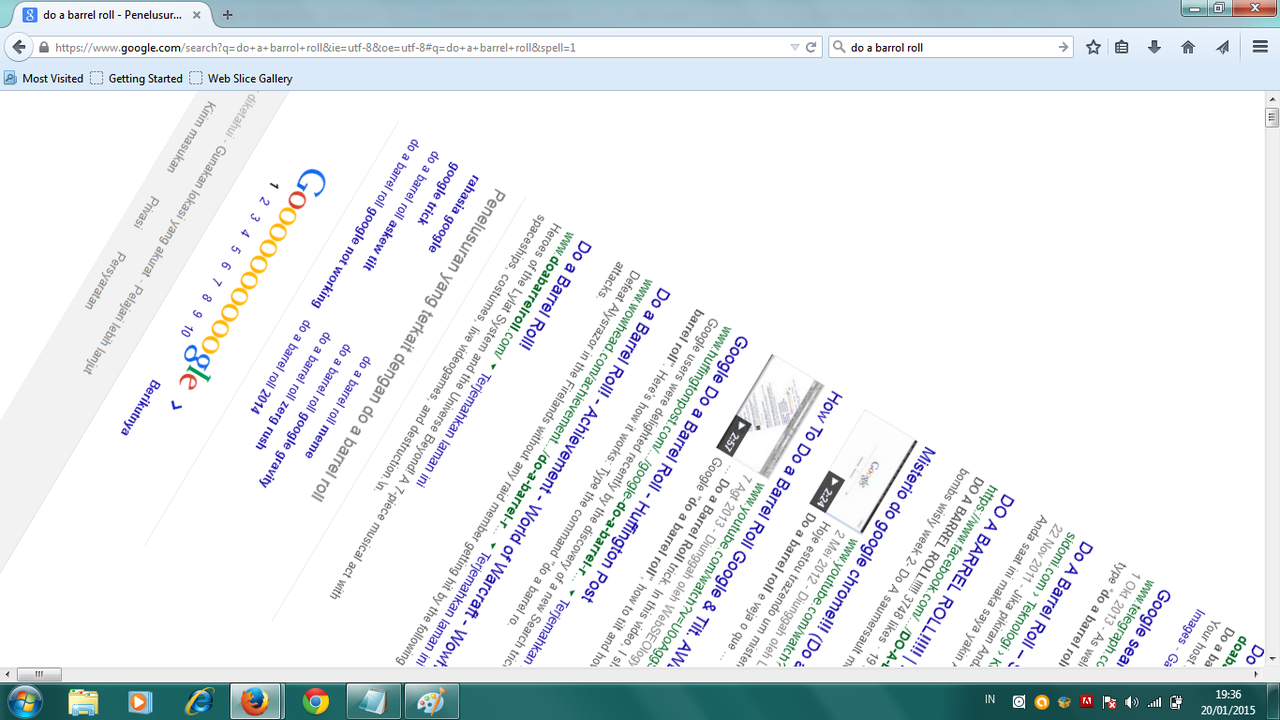Click the 19:36 clock and date
Viewport: 1280px width, 720px height.
[x=1227, y=702]
